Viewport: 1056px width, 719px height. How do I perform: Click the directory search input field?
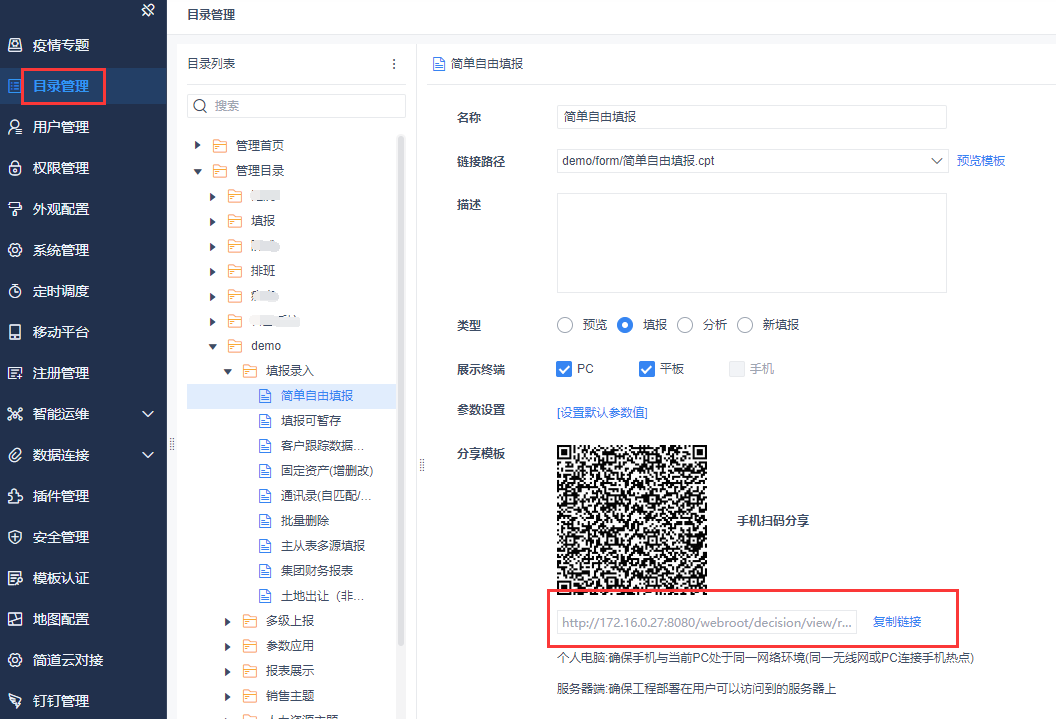tap(296, 106)
